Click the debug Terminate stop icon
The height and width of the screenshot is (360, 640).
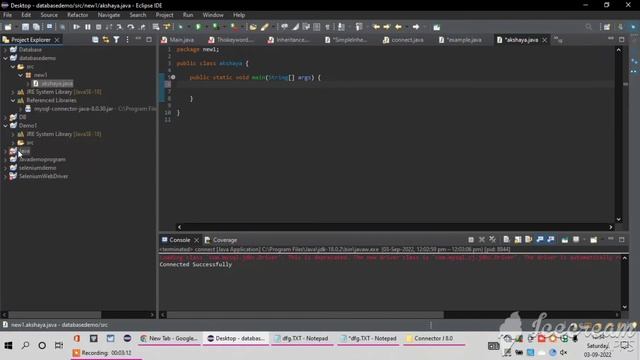pos(98,27)
